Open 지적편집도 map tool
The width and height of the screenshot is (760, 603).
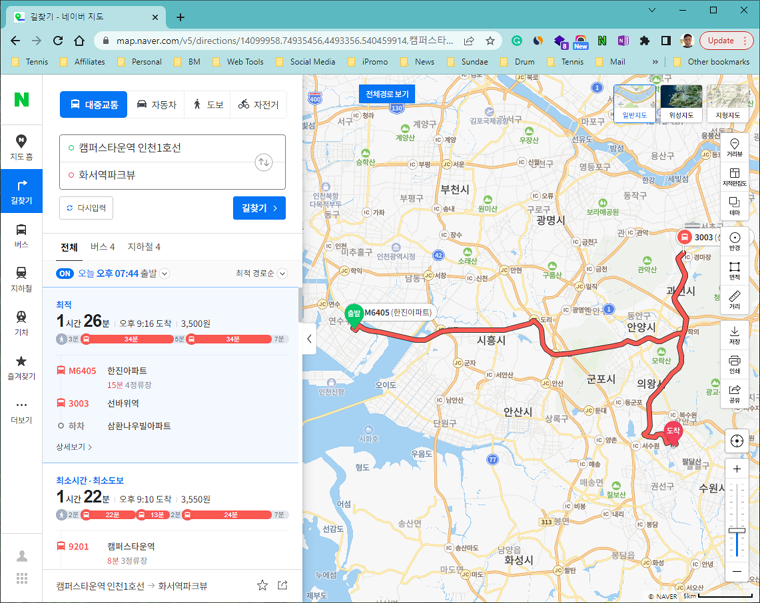(x=734, y=177)
